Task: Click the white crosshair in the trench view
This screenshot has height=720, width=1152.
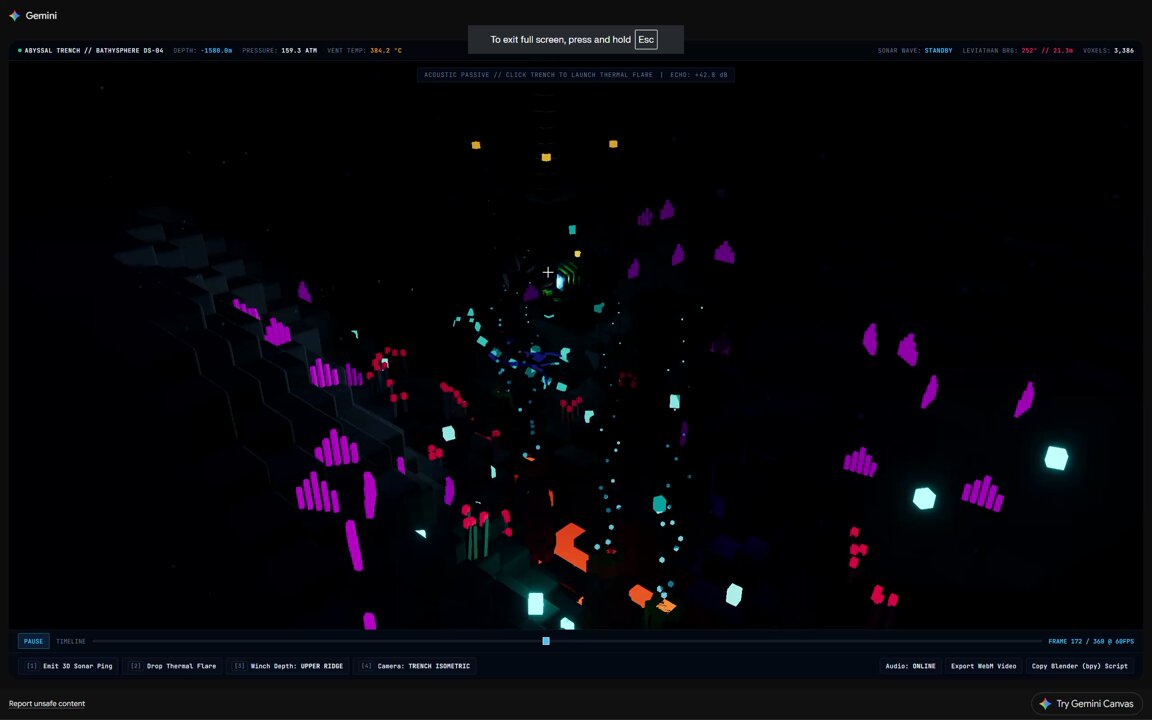Action: pyautogui.click(x=547, y=273)
